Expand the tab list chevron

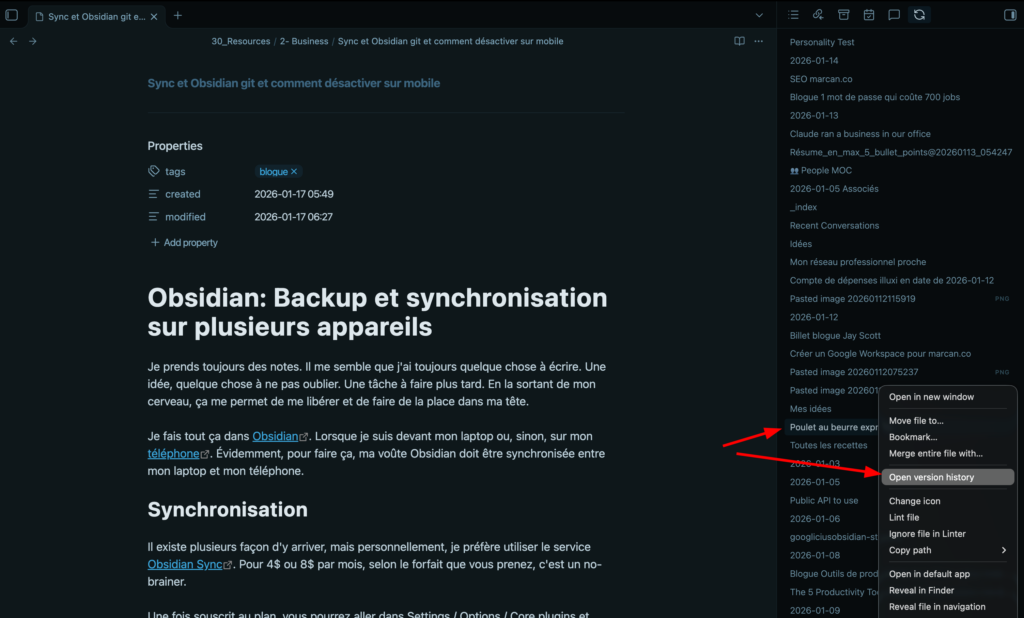[x=759, y=16]
